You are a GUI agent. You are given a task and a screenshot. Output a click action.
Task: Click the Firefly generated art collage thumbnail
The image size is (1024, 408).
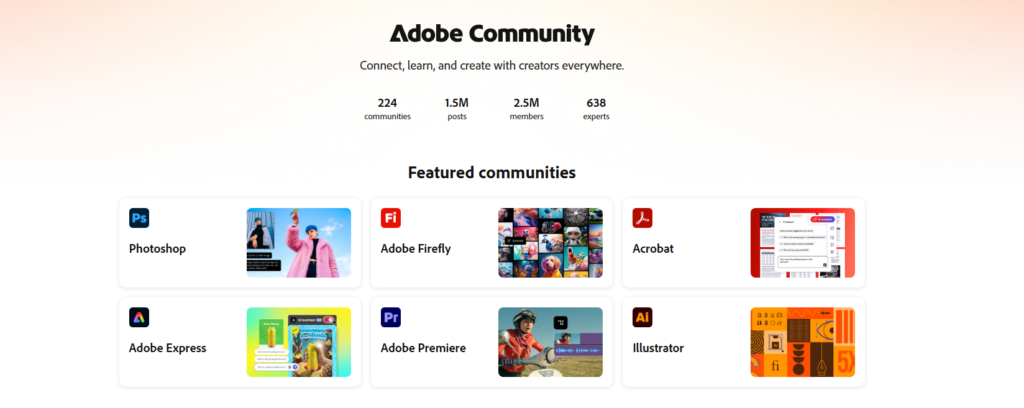551,243
